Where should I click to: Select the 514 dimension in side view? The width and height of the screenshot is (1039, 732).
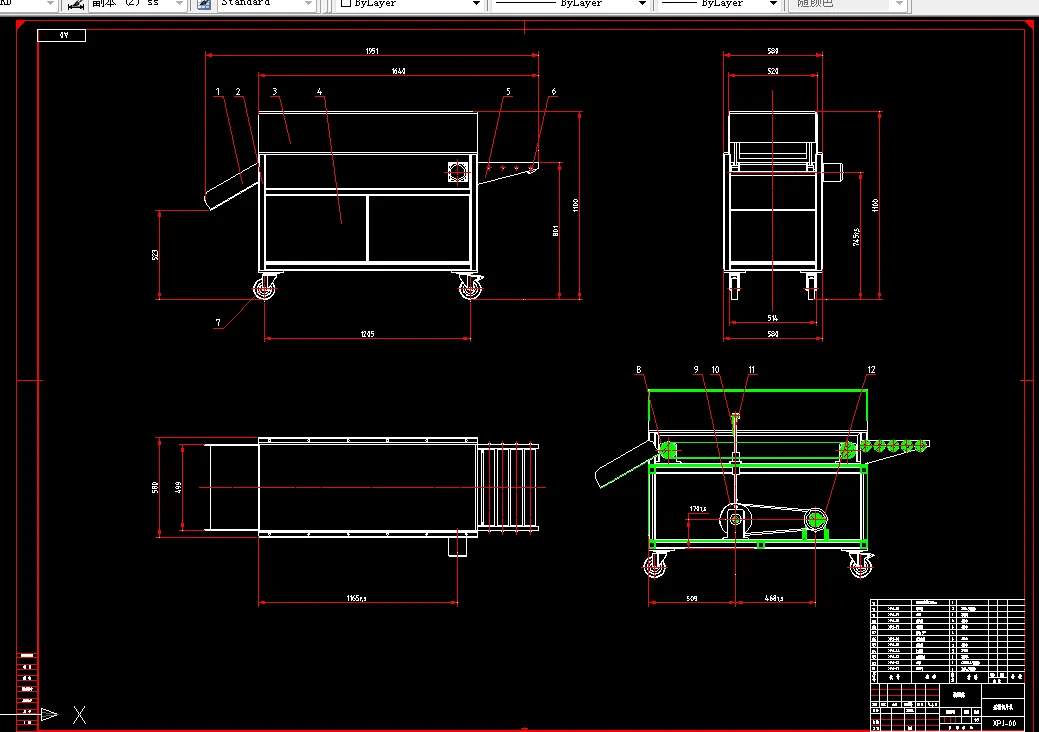pos(773,318)
